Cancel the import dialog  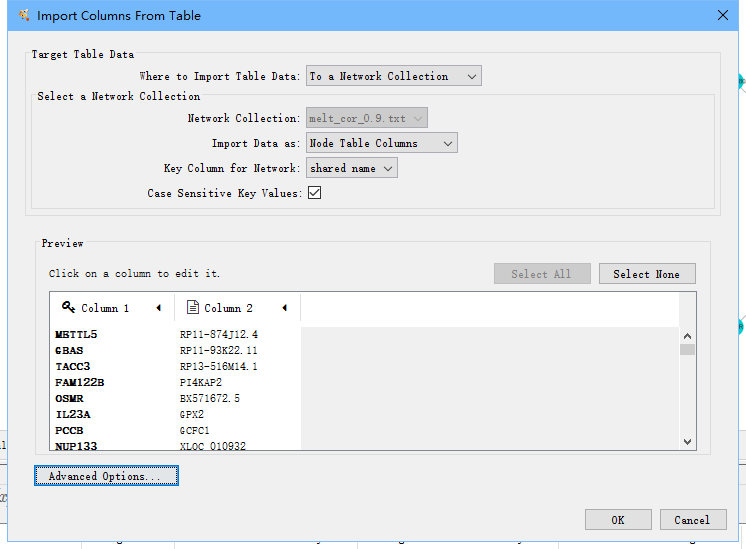point(692,520)
